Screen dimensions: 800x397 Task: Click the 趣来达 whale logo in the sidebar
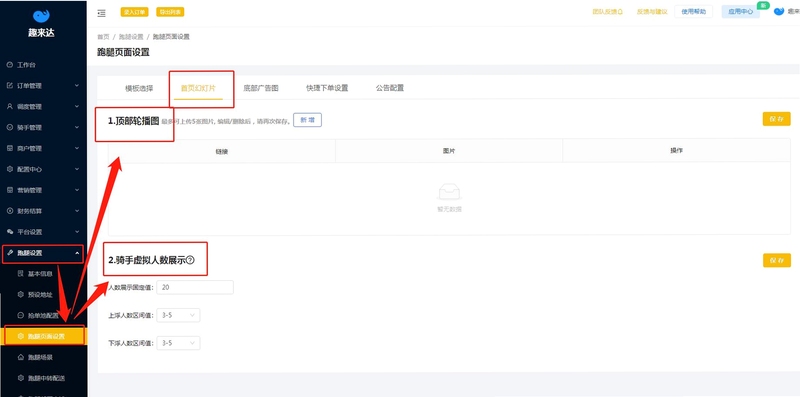tap(41, 16)
